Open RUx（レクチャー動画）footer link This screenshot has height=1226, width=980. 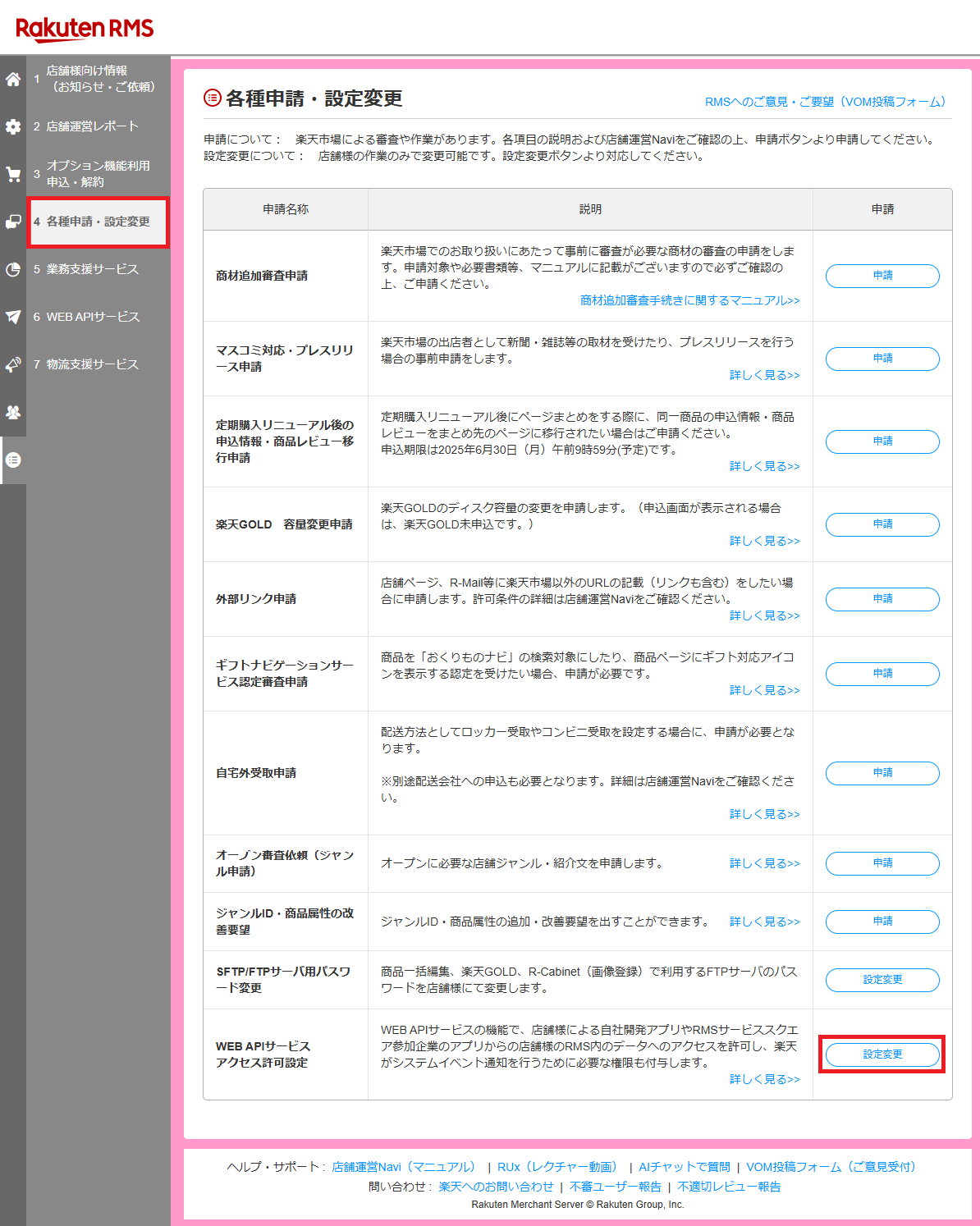560,1167
